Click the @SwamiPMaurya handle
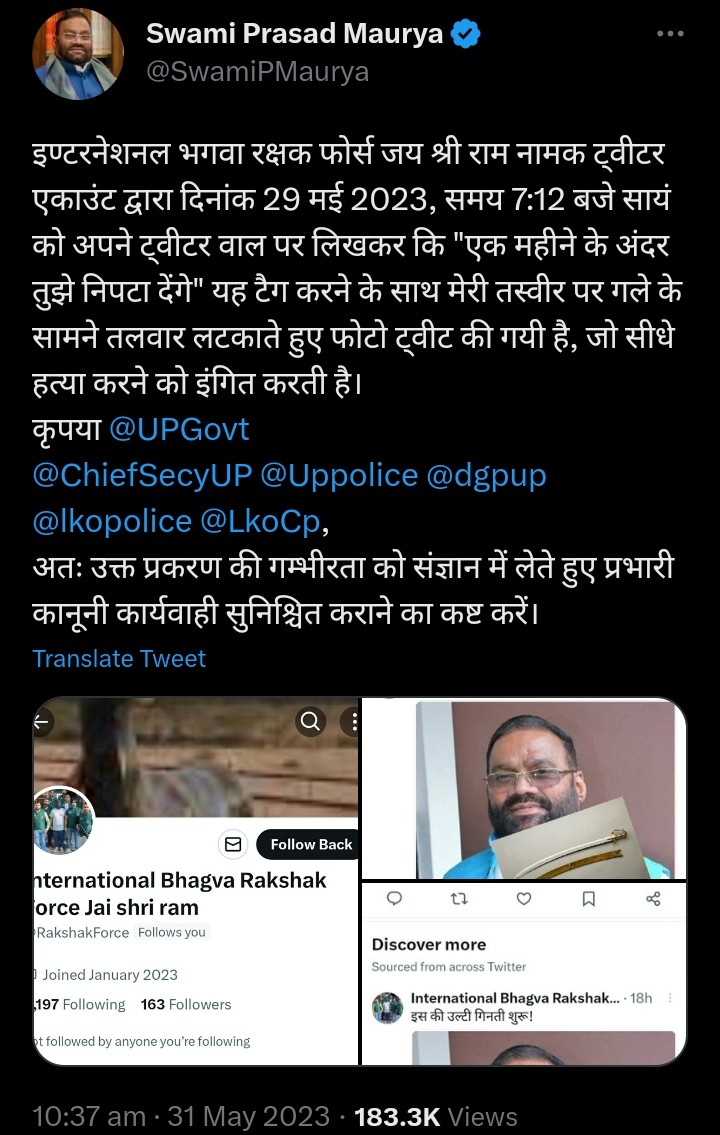This screenshot has height=1135, width=720. [258, 72]
